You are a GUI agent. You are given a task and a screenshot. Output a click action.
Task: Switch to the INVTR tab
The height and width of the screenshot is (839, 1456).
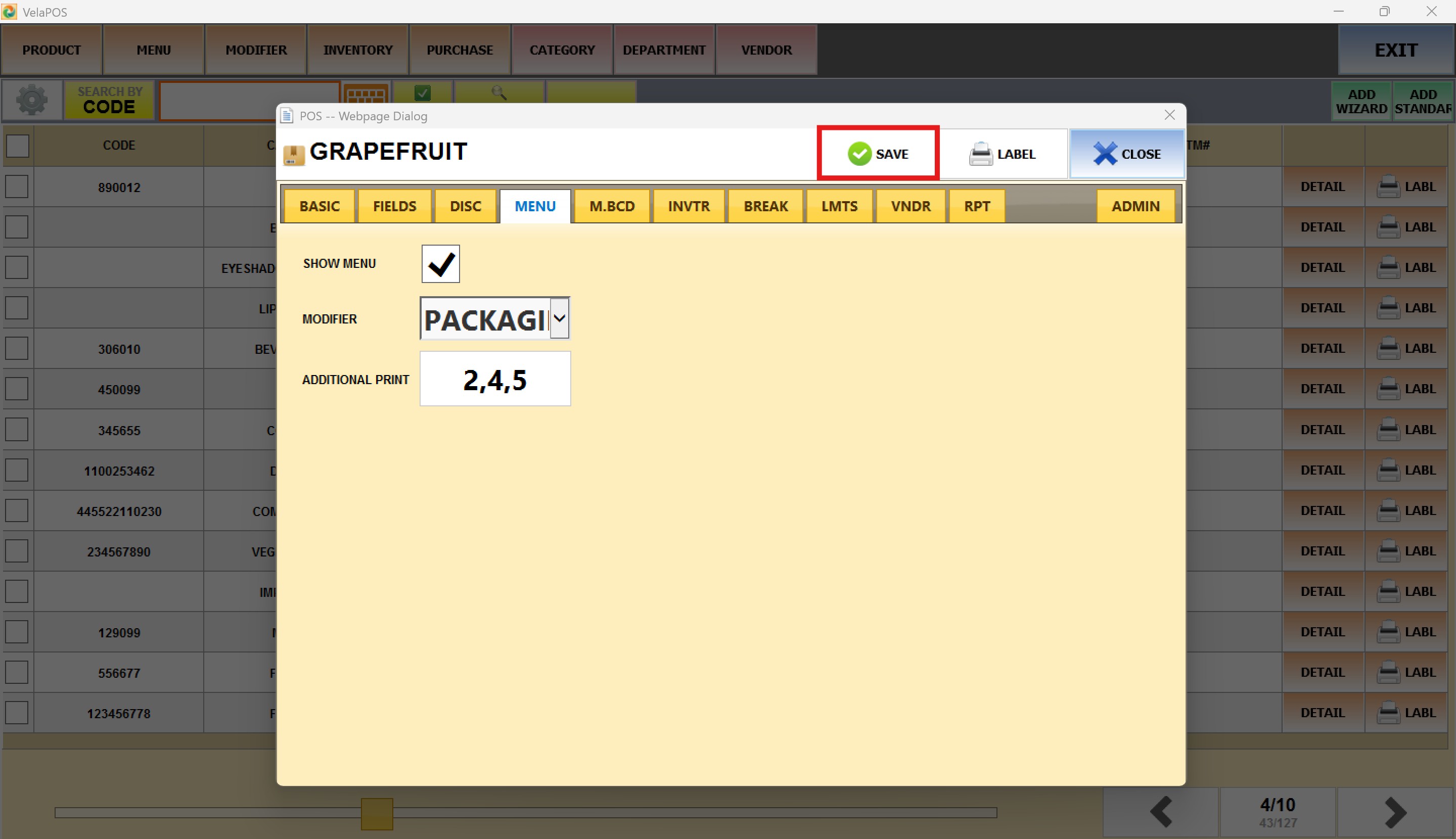click(688, 206)
